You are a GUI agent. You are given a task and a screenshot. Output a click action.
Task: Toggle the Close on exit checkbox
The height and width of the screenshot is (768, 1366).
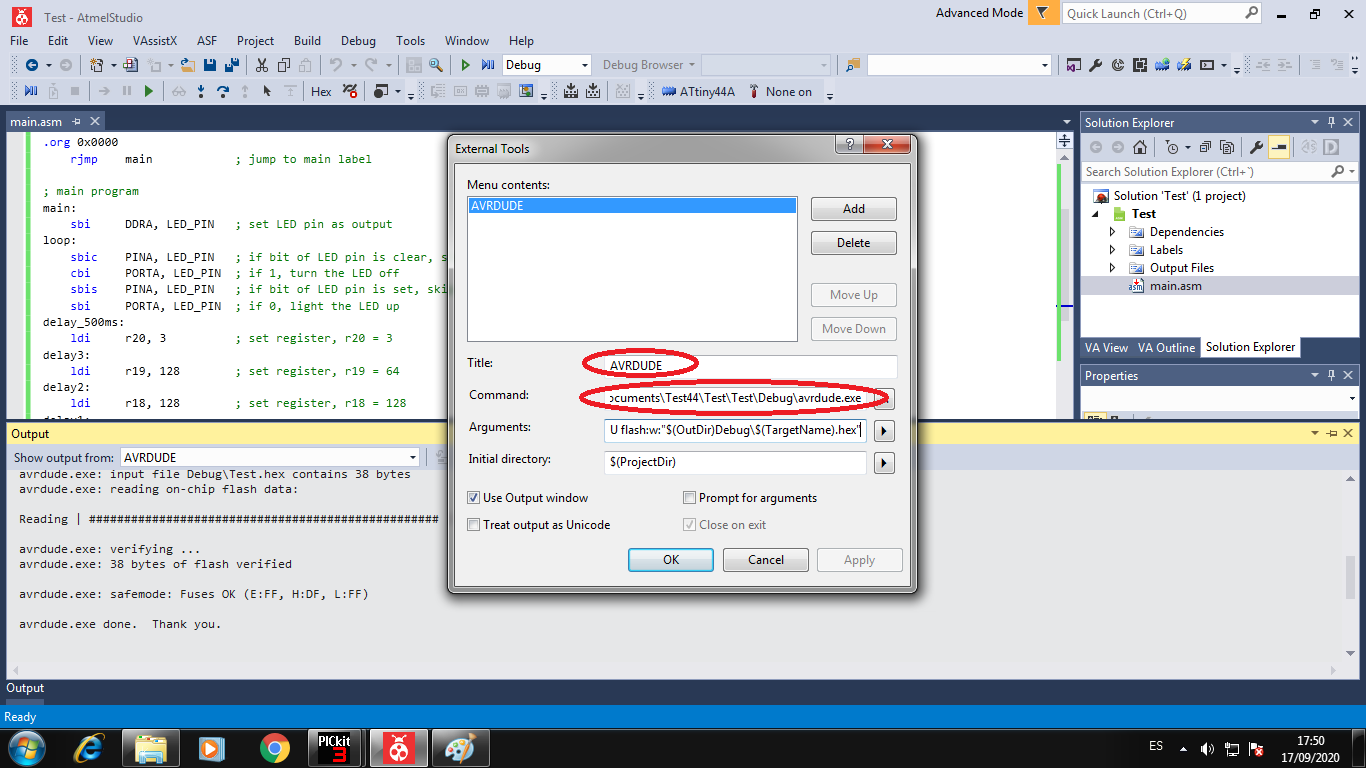689,525
